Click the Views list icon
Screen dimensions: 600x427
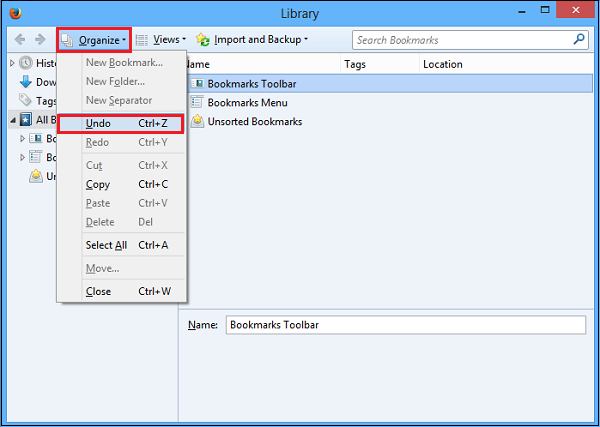tap(142, 40)
